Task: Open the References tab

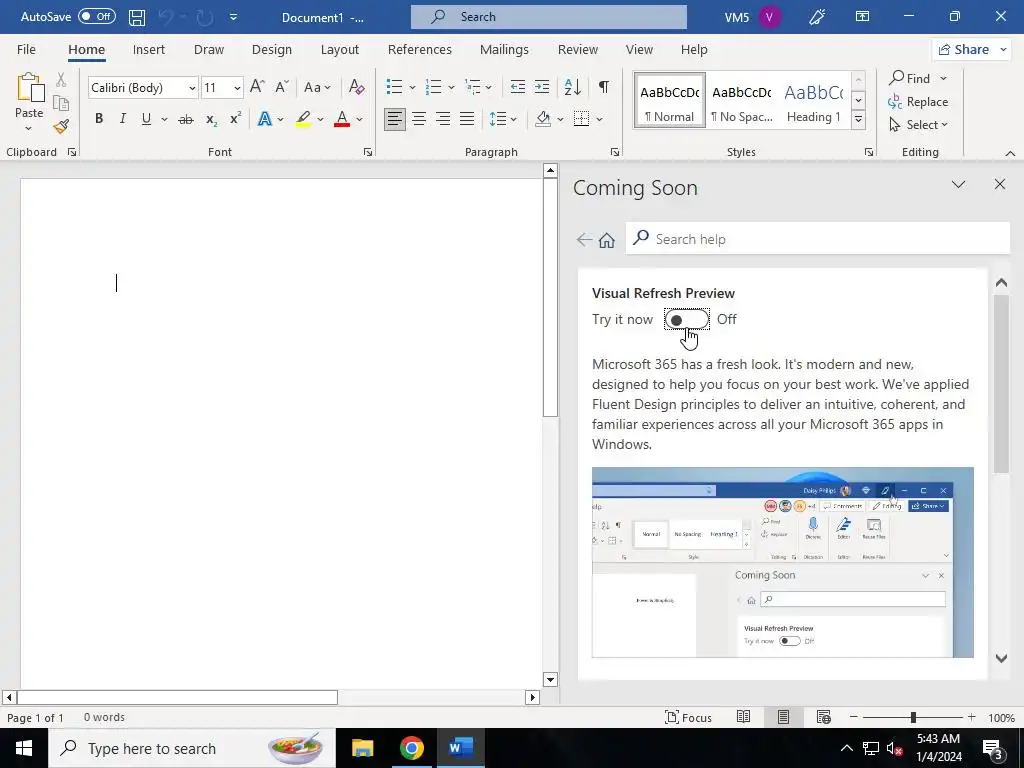Action: pyautogui.click(x=419, y=50)
